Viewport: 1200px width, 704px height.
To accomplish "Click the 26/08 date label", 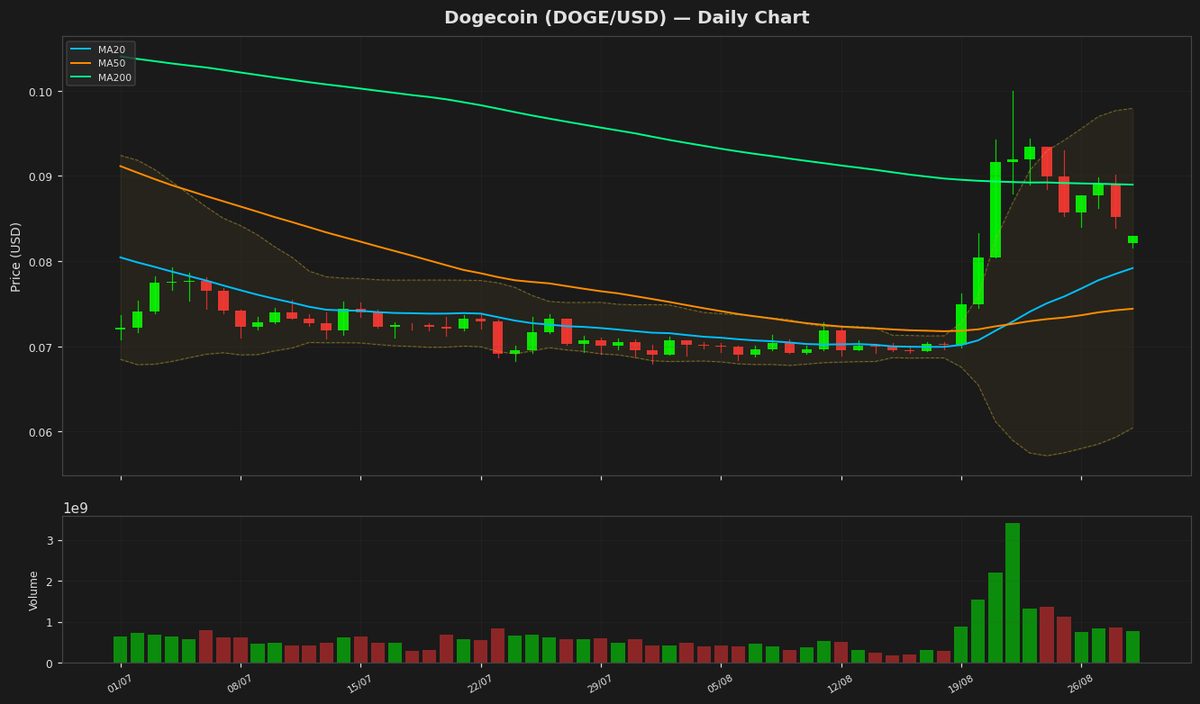I will [1079, 685].
